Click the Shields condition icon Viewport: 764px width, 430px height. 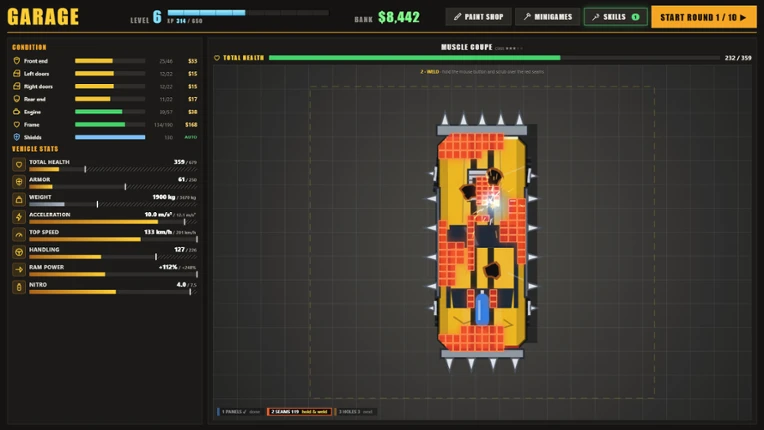point(17,137)
